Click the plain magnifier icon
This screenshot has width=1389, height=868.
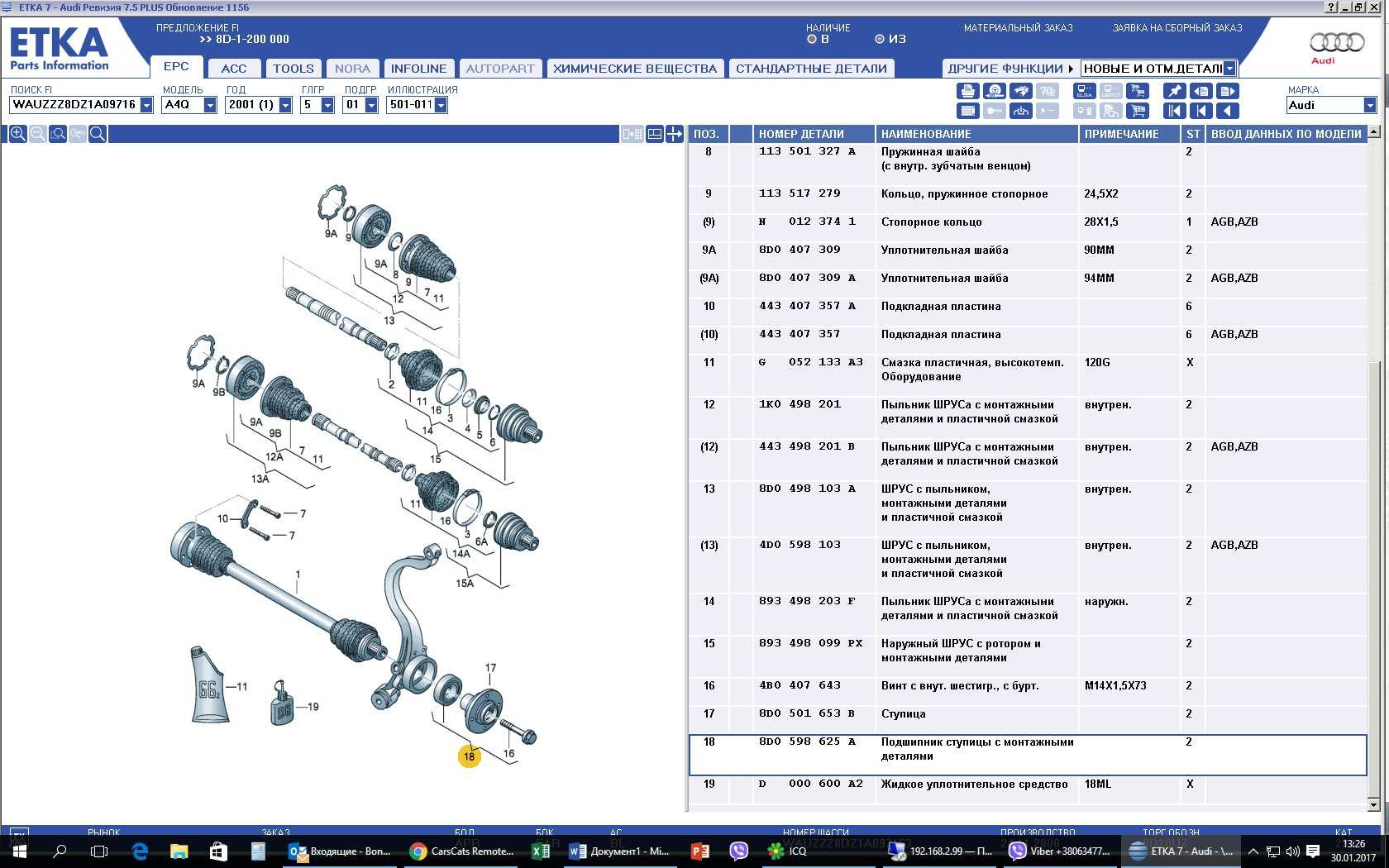(98, 134)
